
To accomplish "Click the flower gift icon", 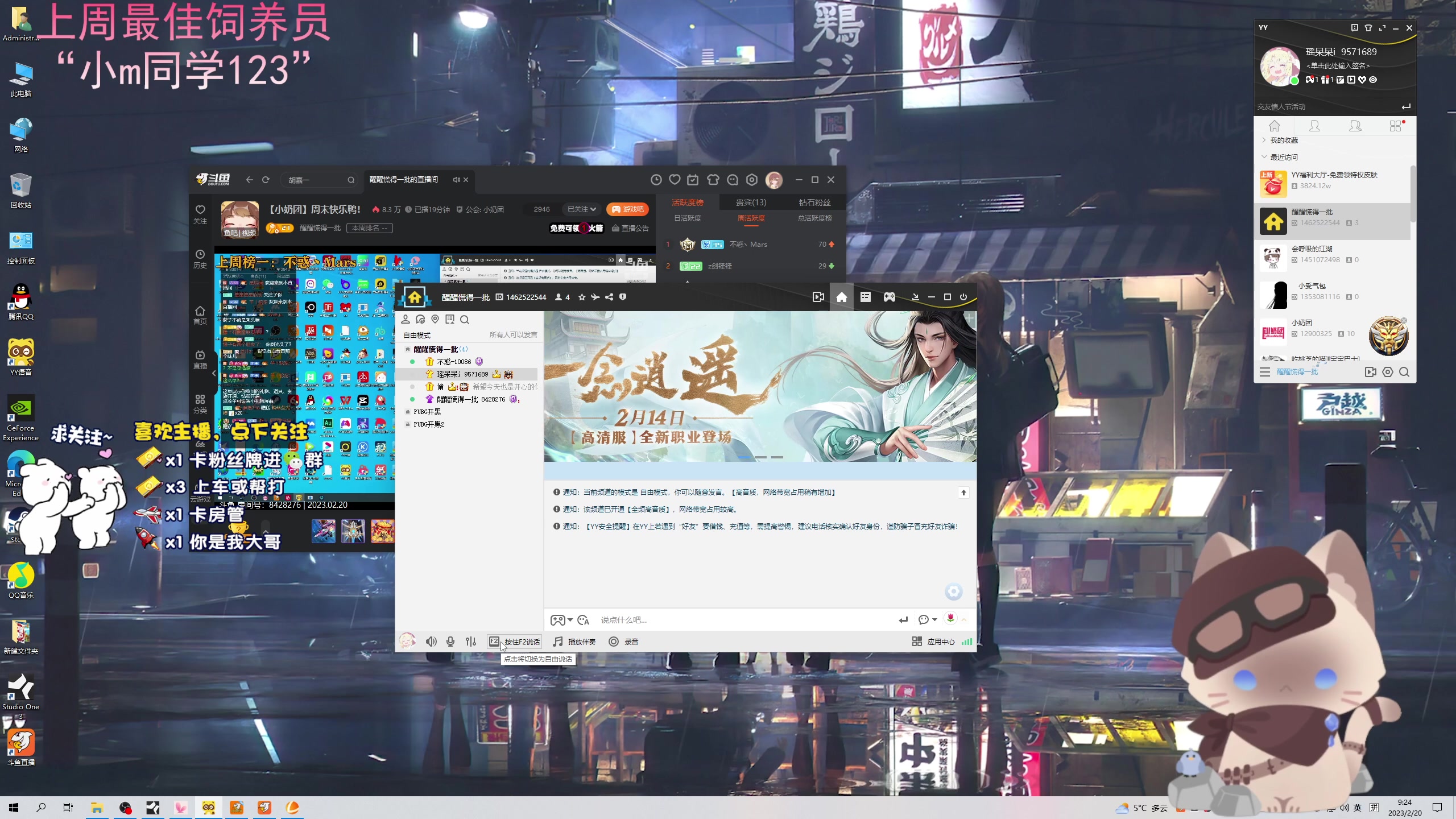I will coord(950,619).
